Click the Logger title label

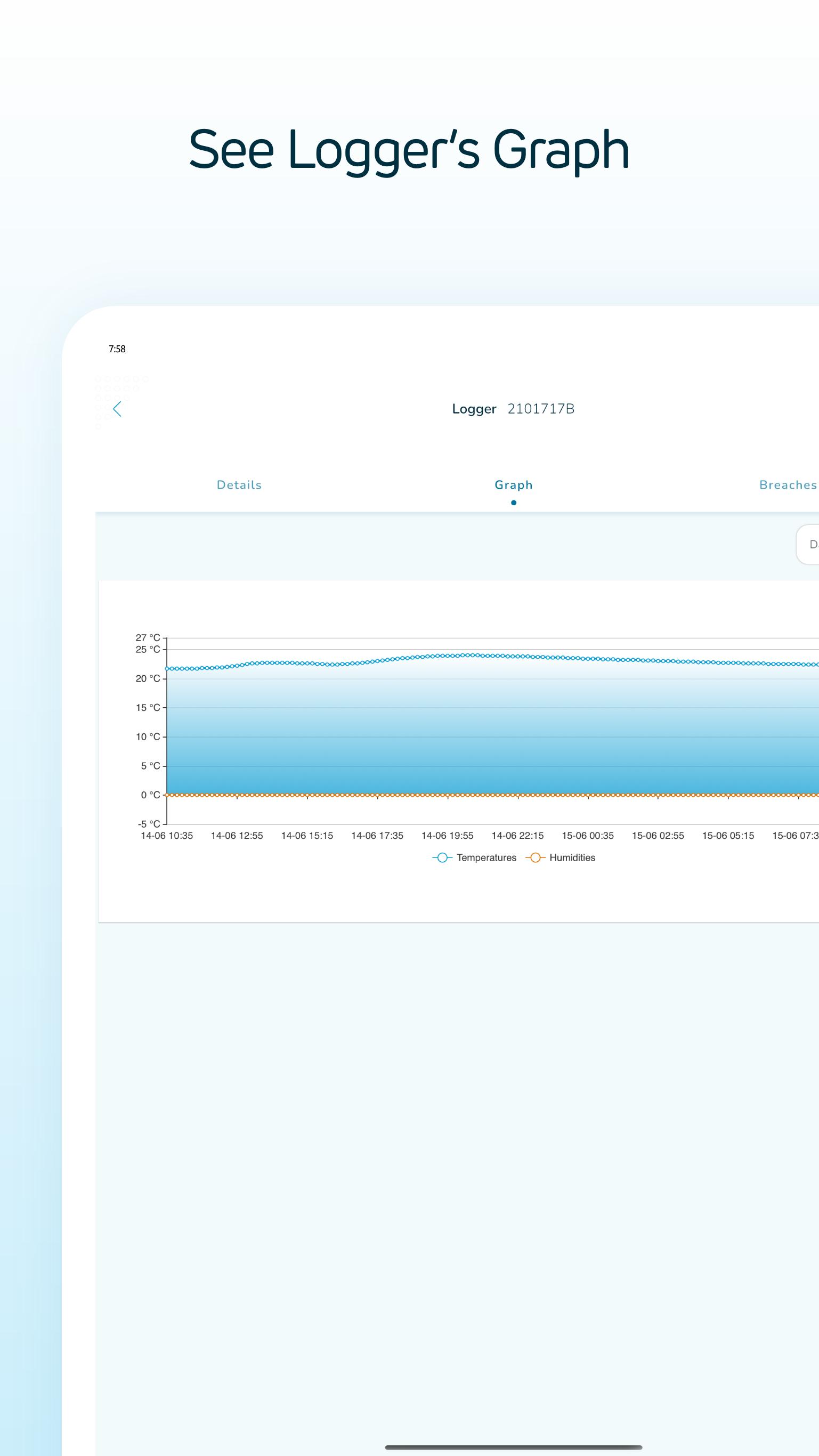coord(474,409)
